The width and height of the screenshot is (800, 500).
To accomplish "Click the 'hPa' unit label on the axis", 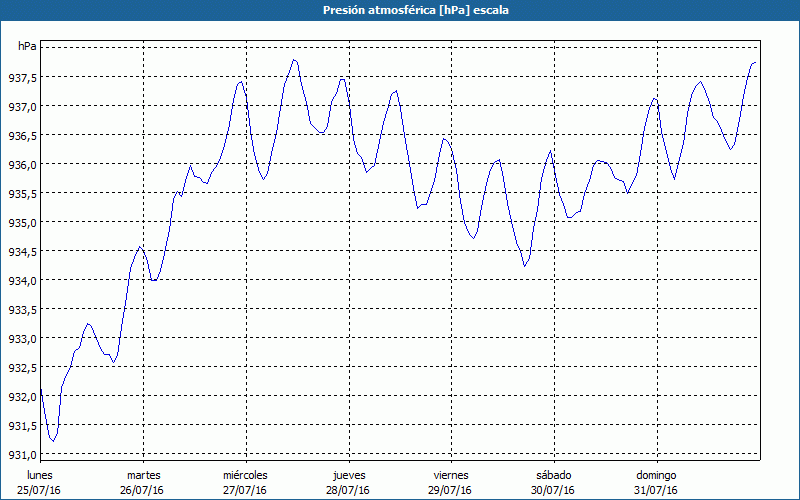I will point(26,46).
